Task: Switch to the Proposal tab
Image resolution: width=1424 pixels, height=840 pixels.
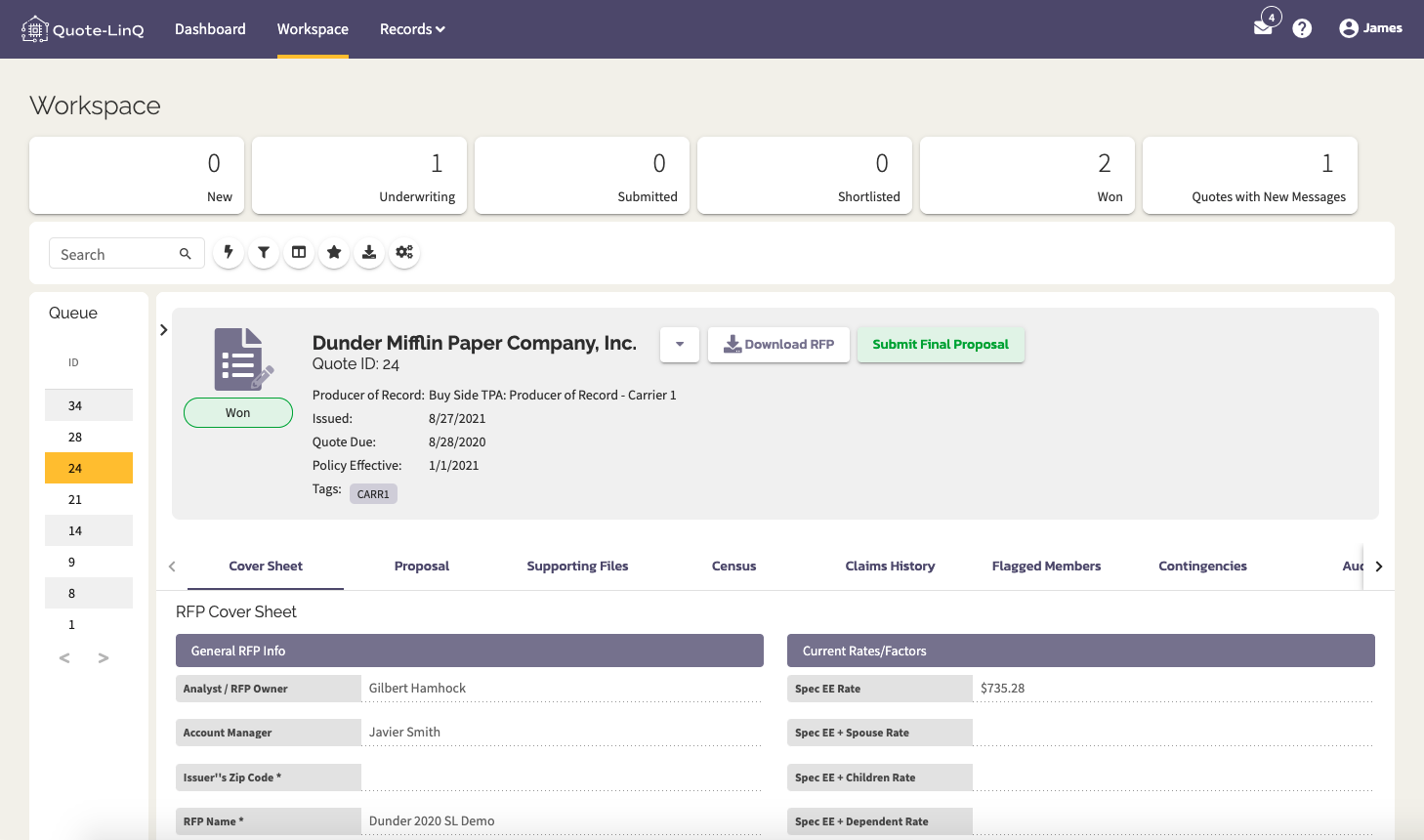Action: point(422,567)
